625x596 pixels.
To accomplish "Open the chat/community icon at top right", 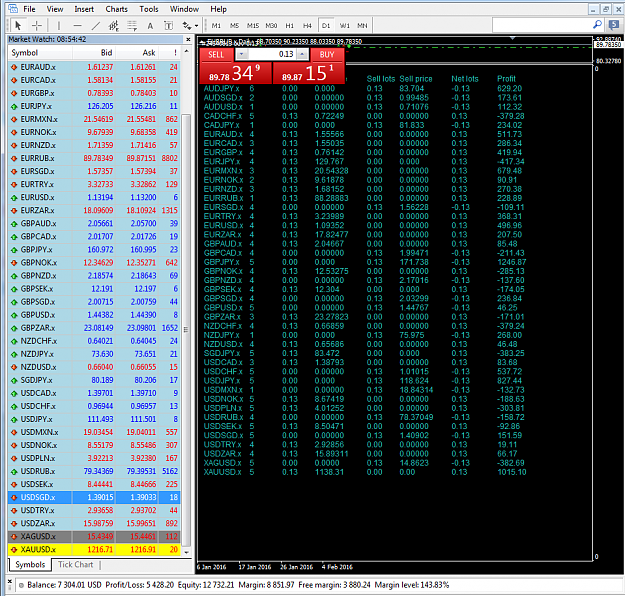I will coord(614,25).
